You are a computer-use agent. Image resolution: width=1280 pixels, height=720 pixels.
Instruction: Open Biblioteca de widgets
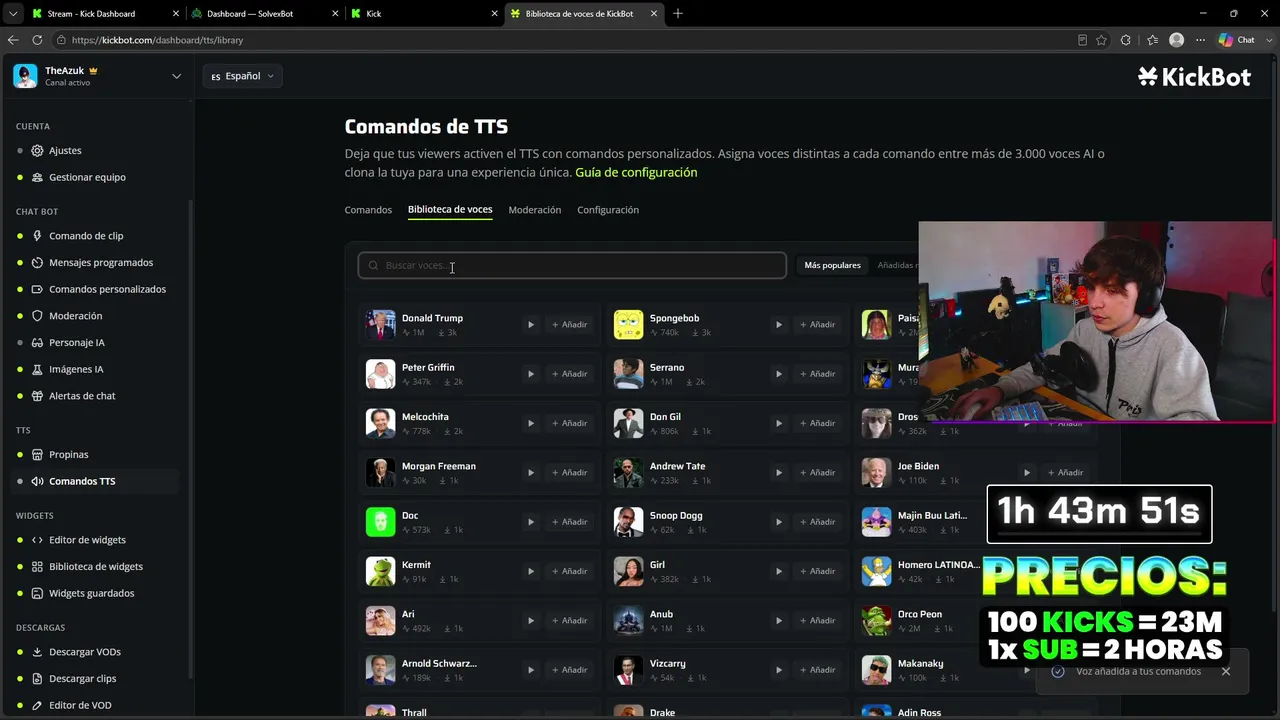[96, 566]
